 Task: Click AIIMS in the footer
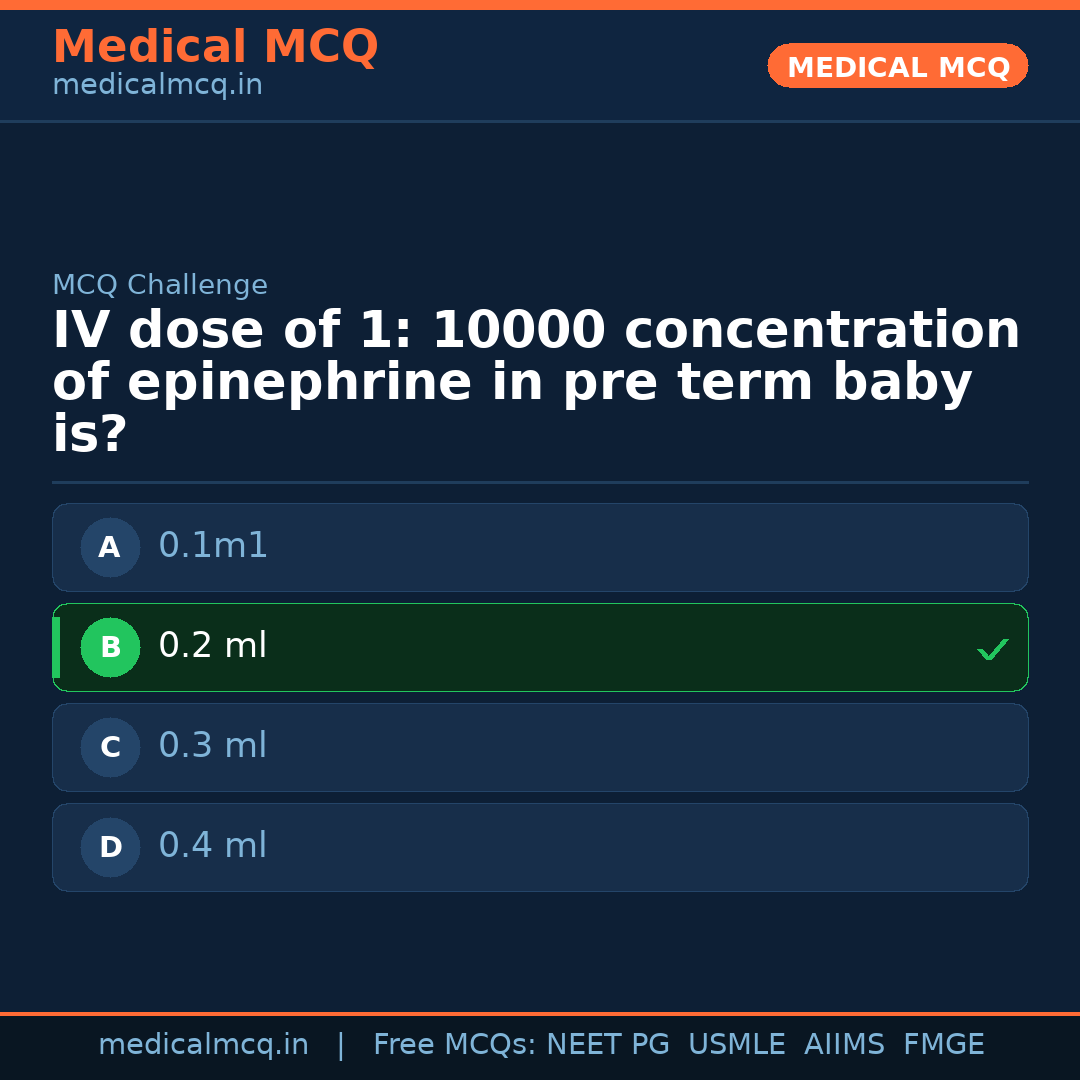click(x=844, y=1045)
